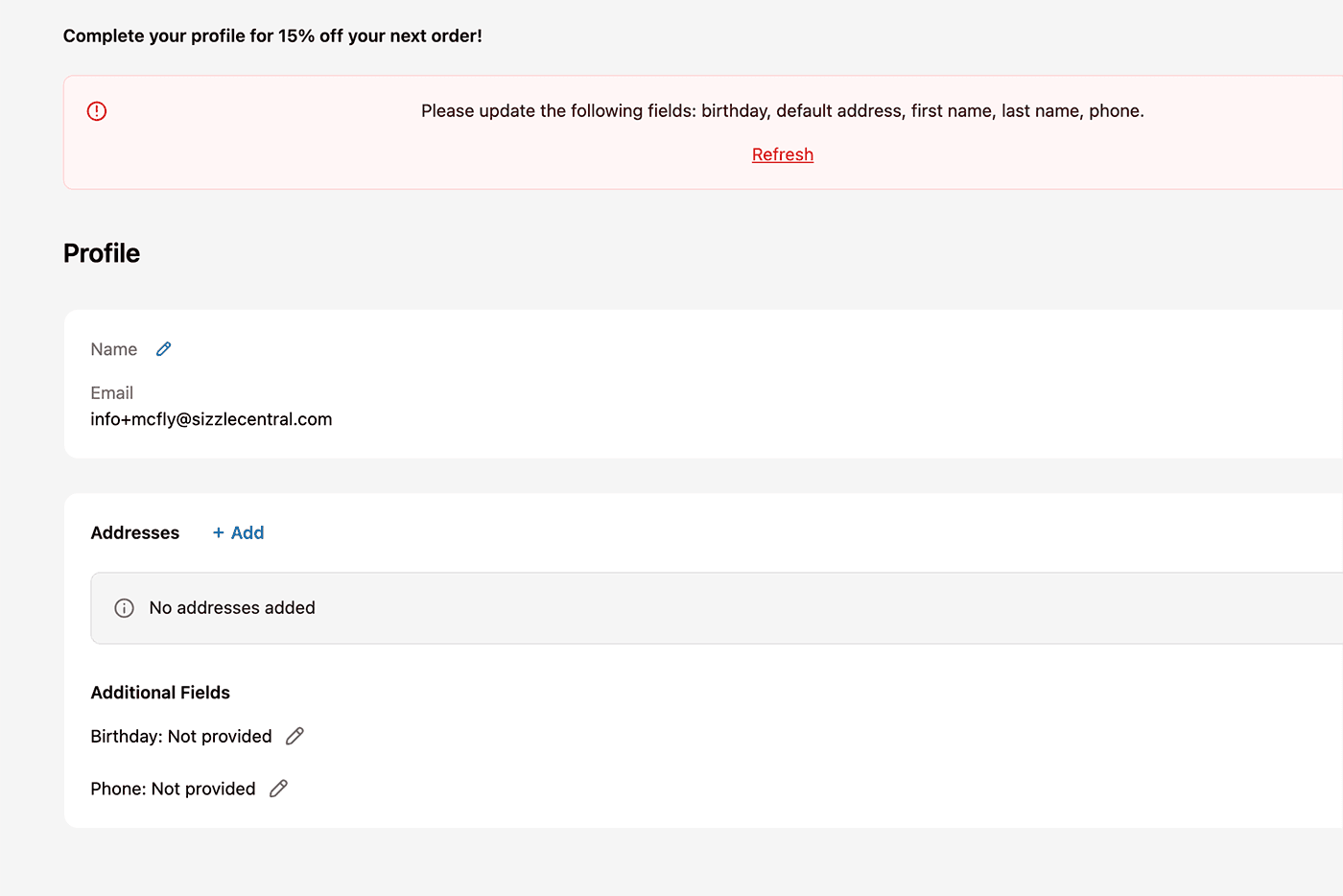
Task: Click the plus icon next to Add
Action: [219, 532]
